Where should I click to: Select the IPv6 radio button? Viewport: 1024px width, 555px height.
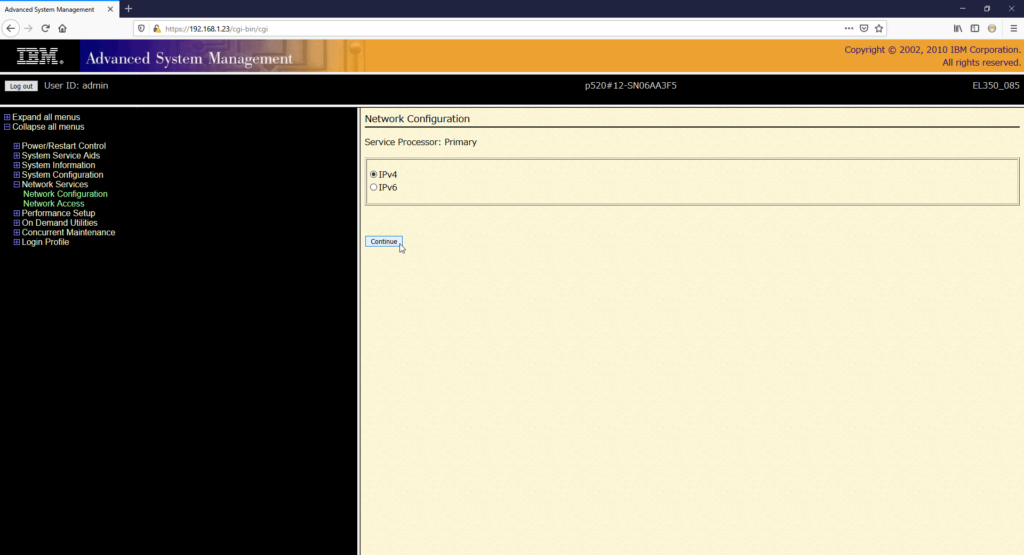(x=374, y=187)
